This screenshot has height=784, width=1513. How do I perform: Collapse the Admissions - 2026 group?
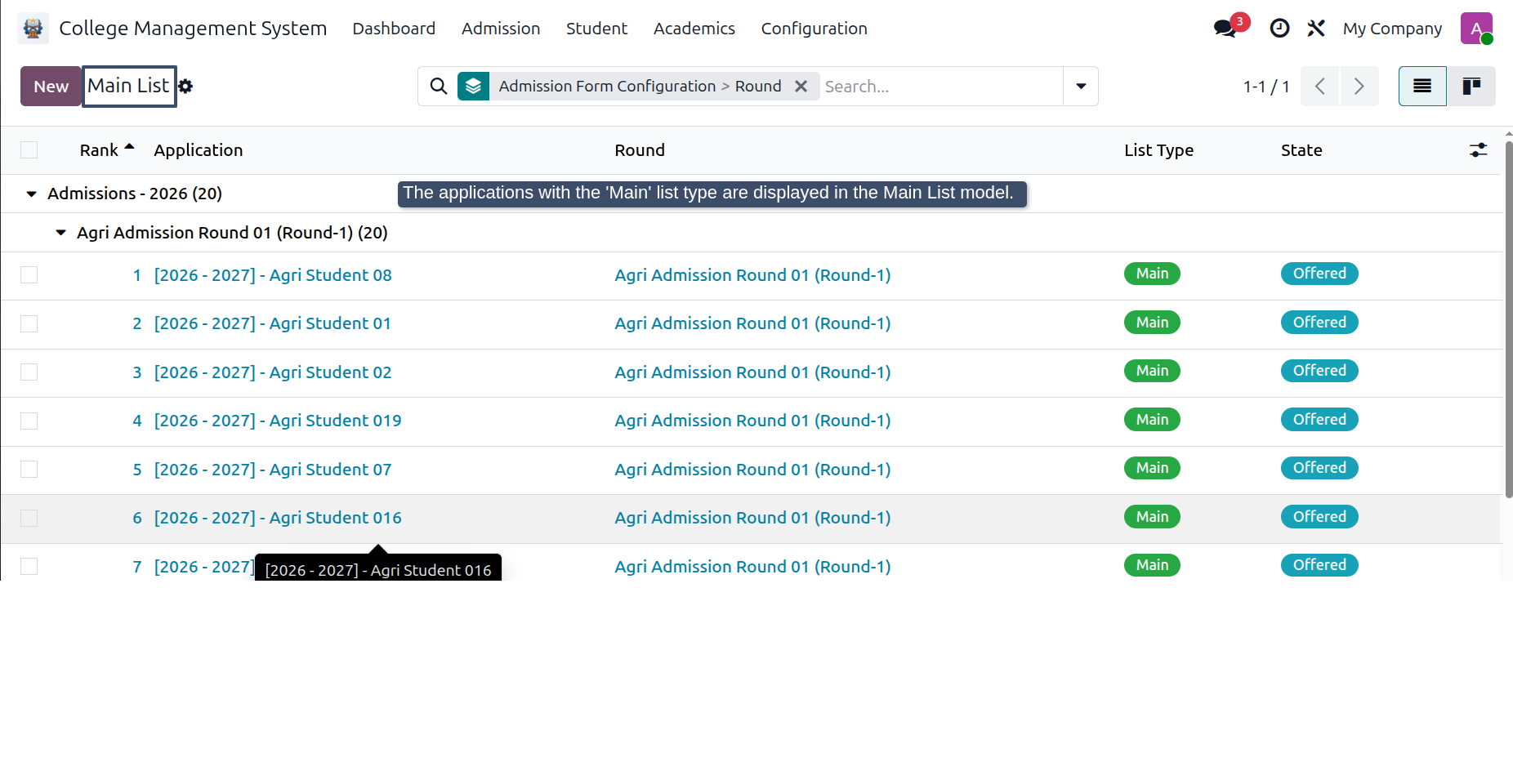pos(32,194)
